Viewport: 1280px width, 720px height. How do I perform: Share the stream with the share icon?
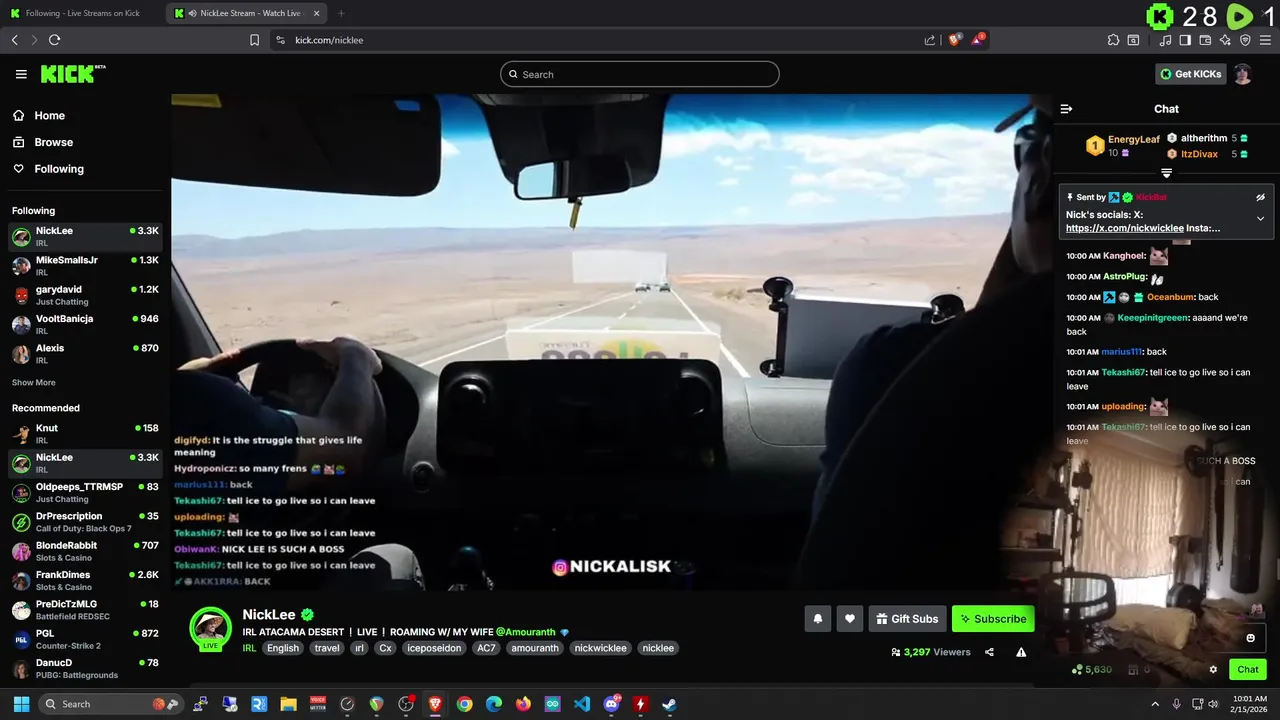(989, 652)
